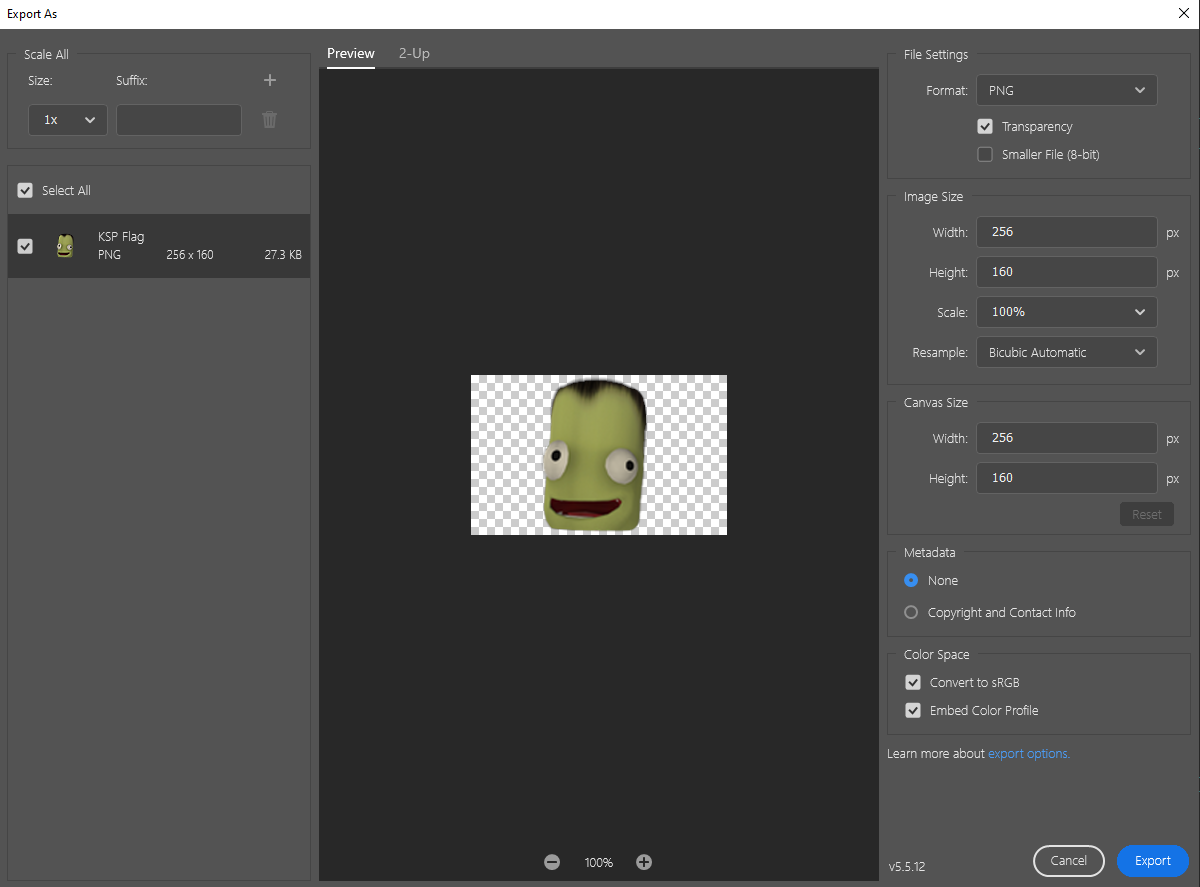Click the v5.5.12 version text
Image resolution: width=1200 pixels, height=887 pixels.
(908, 866)
